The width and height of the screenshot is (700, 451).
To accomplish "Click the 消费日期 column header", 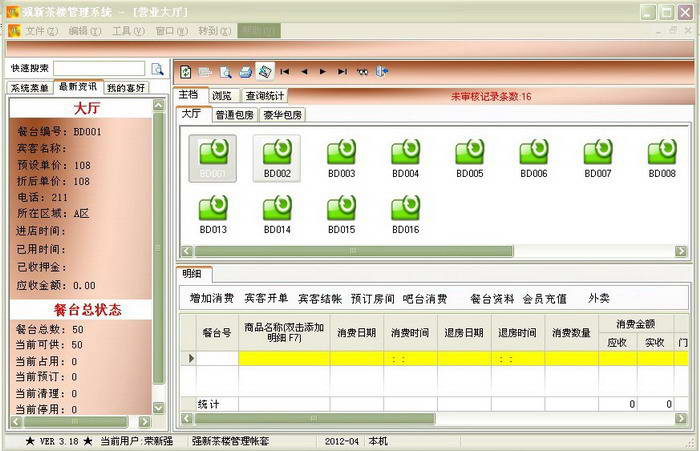I will click(357, 333).
